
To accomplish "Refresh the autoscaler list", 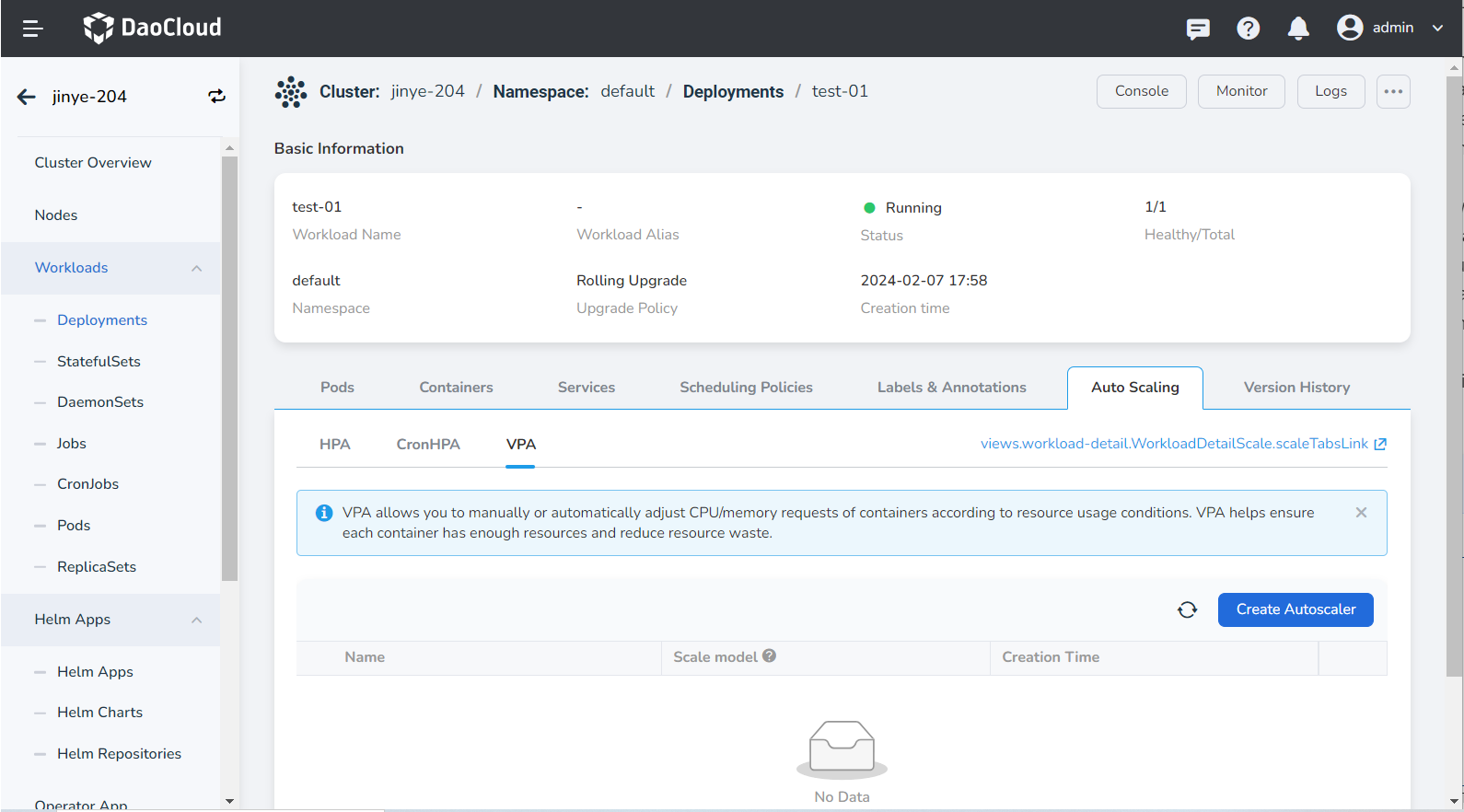I will point(1187,609).
